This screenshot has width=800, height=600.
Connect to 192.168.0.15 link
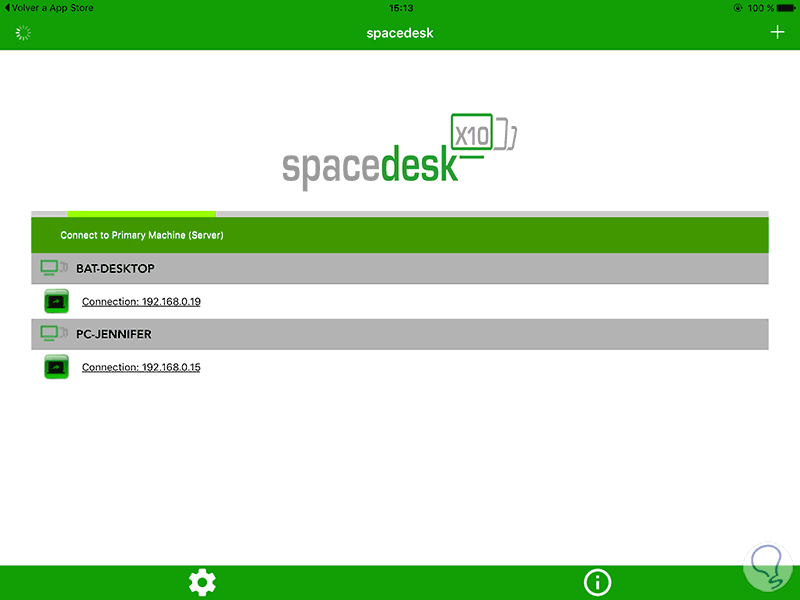click(x=141, y=367)
